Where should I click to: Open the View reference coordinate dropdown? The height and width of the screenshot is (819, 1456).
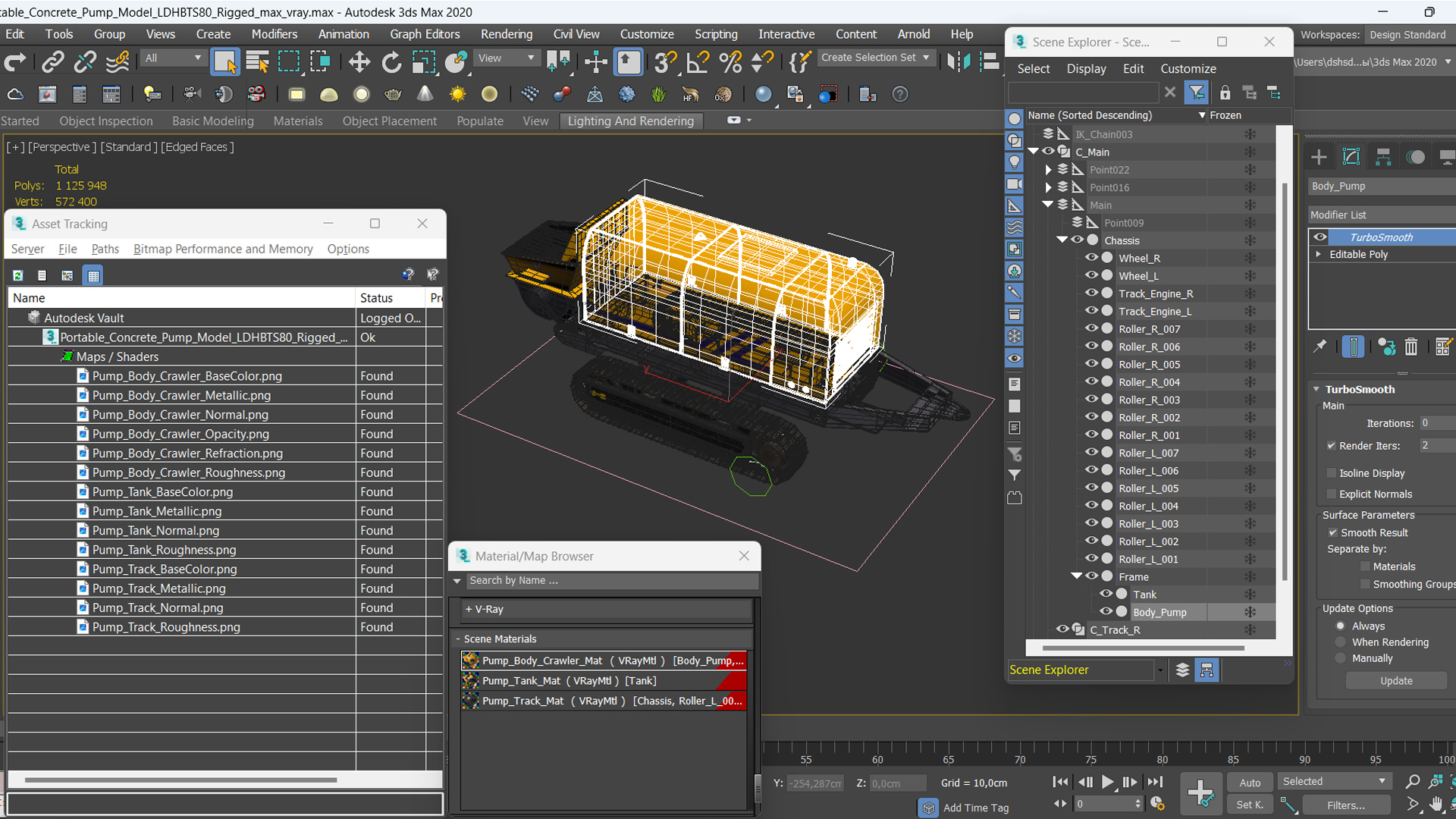tap(505, 58)
